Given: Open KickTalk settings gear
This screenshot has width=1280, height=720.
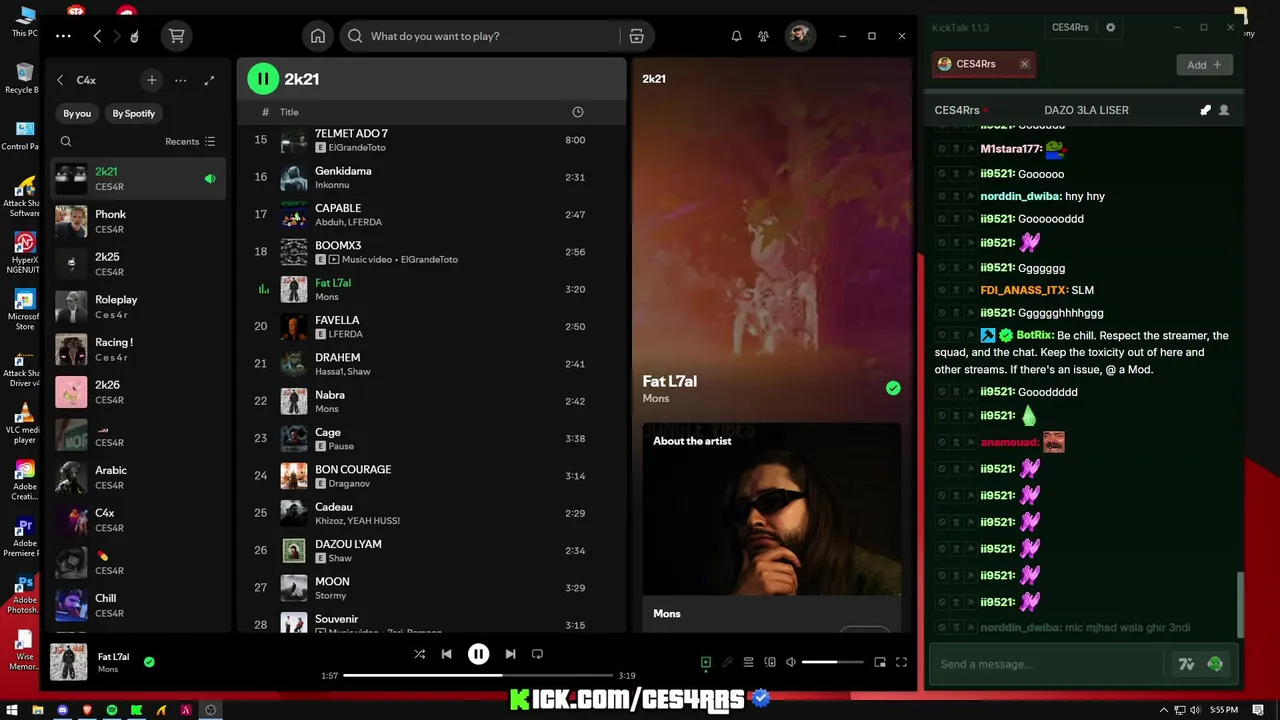Looking at the screenshot, I should coord(1110,28).
